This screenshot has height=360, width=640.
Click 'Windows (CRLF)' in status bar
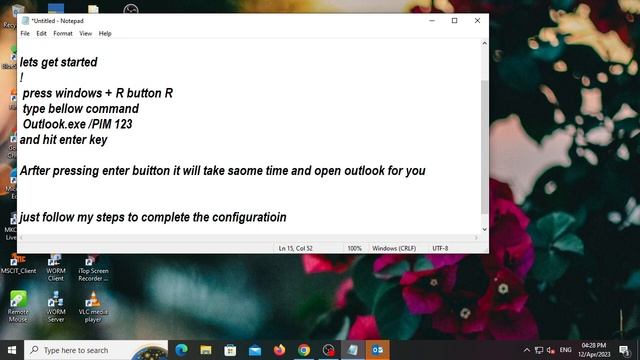click(x=394, y=248)
